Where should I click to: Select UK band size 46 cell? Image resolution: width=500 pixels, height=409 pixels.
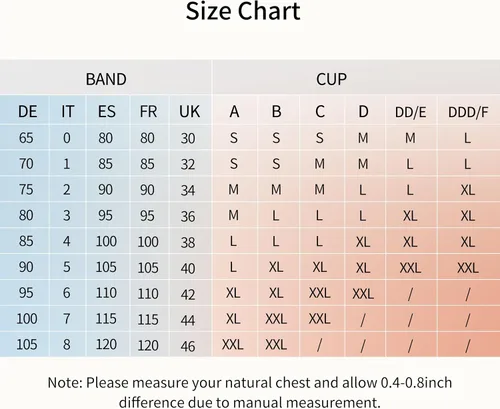click(188, 346)
